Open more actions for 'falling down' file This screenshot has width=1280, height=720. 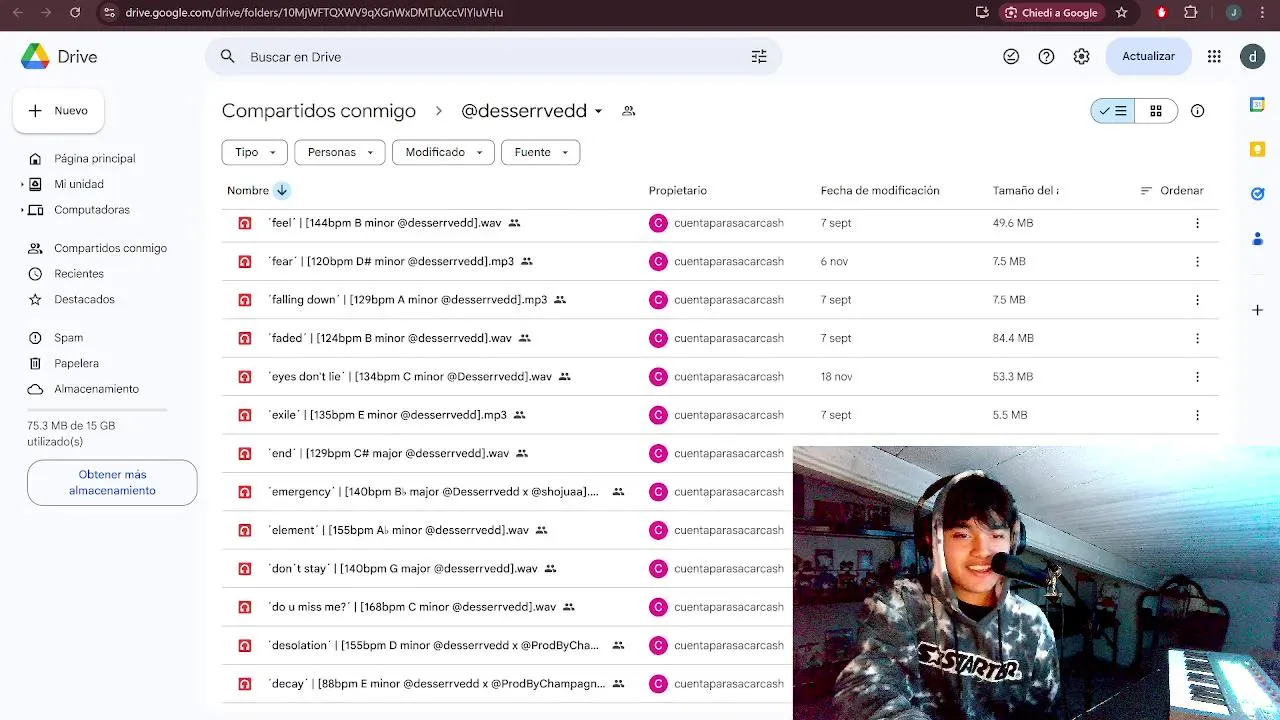[x=1197, y=300]
